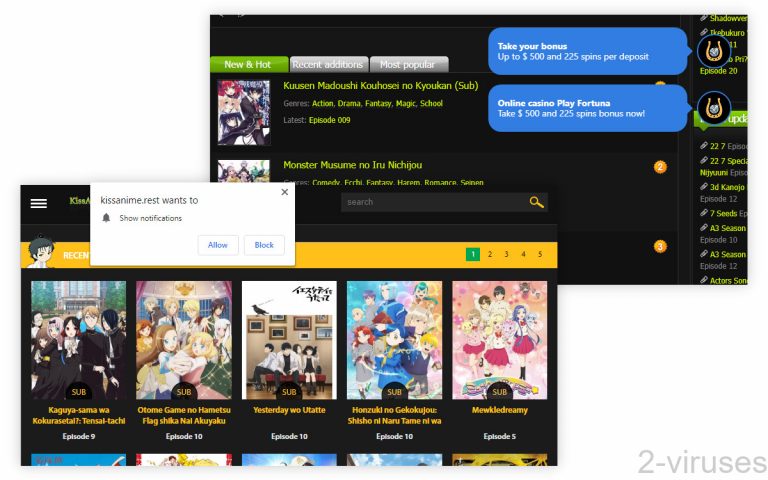The height and width of the screenshot is (480, 768).
Task: Click 'Episode 9' under Kaguya-sama
Action: pyautogui.click(x=78, y=436)
